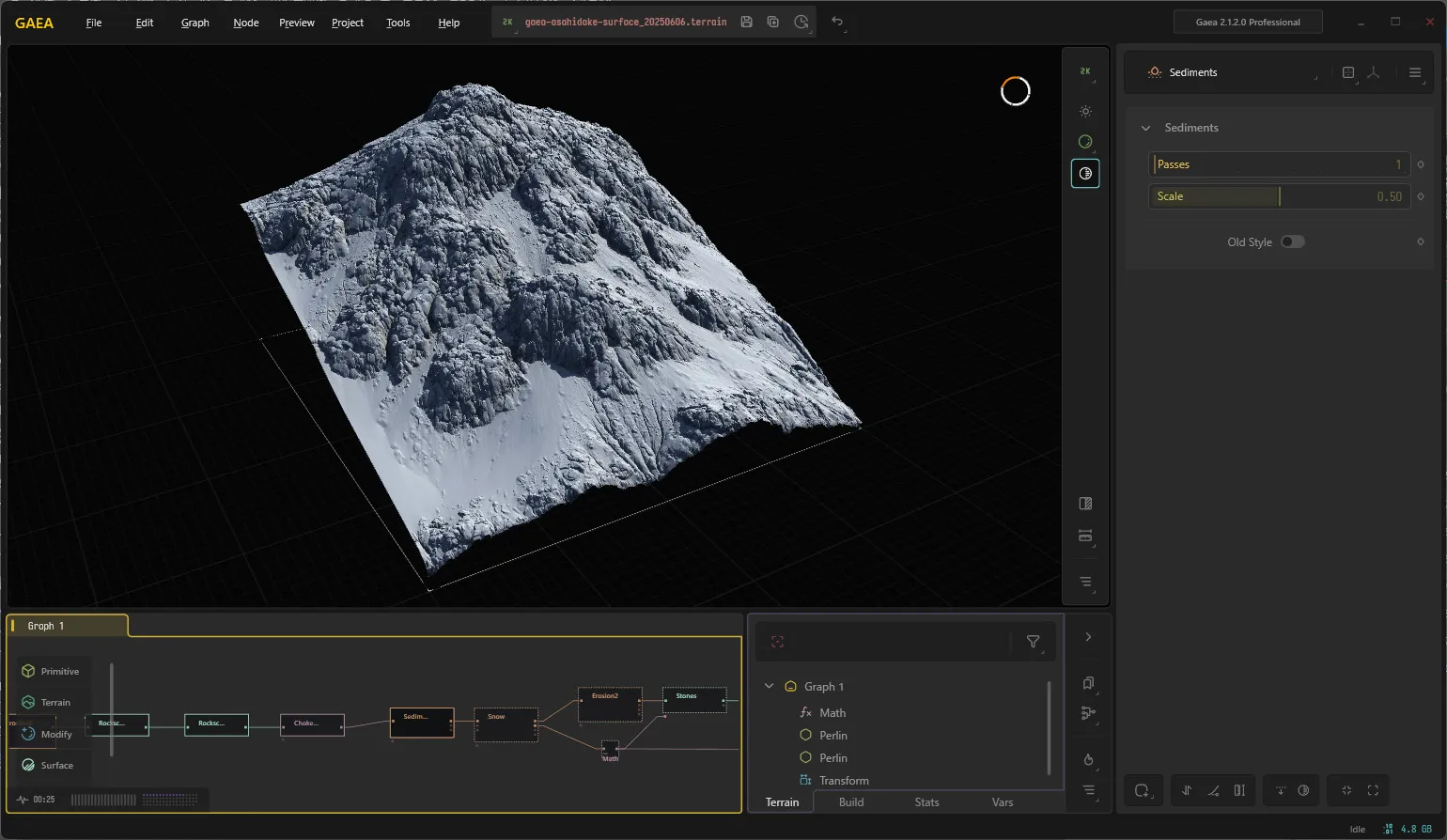Click the save file icon in title bar

click(x=746, y=22)
